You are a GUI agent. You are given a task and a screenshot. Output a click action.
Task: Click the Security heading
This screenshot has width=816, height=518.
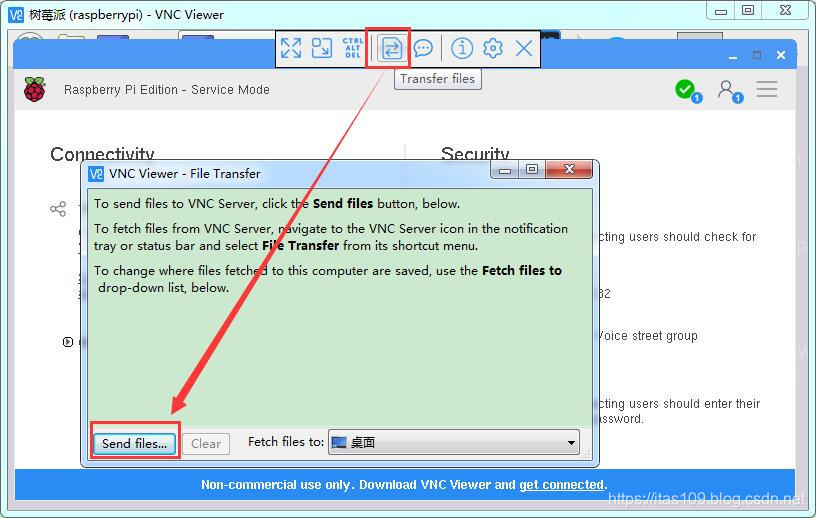pyautogui.click(x=475, y=154)
